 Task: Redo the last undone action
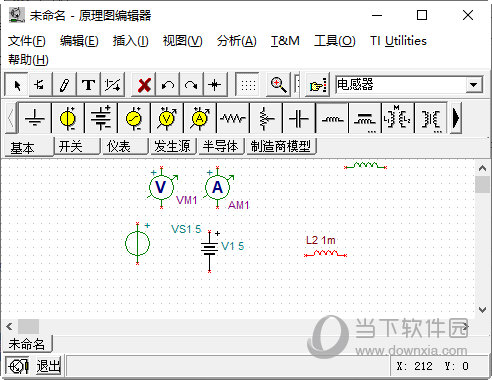pos(191,85)
